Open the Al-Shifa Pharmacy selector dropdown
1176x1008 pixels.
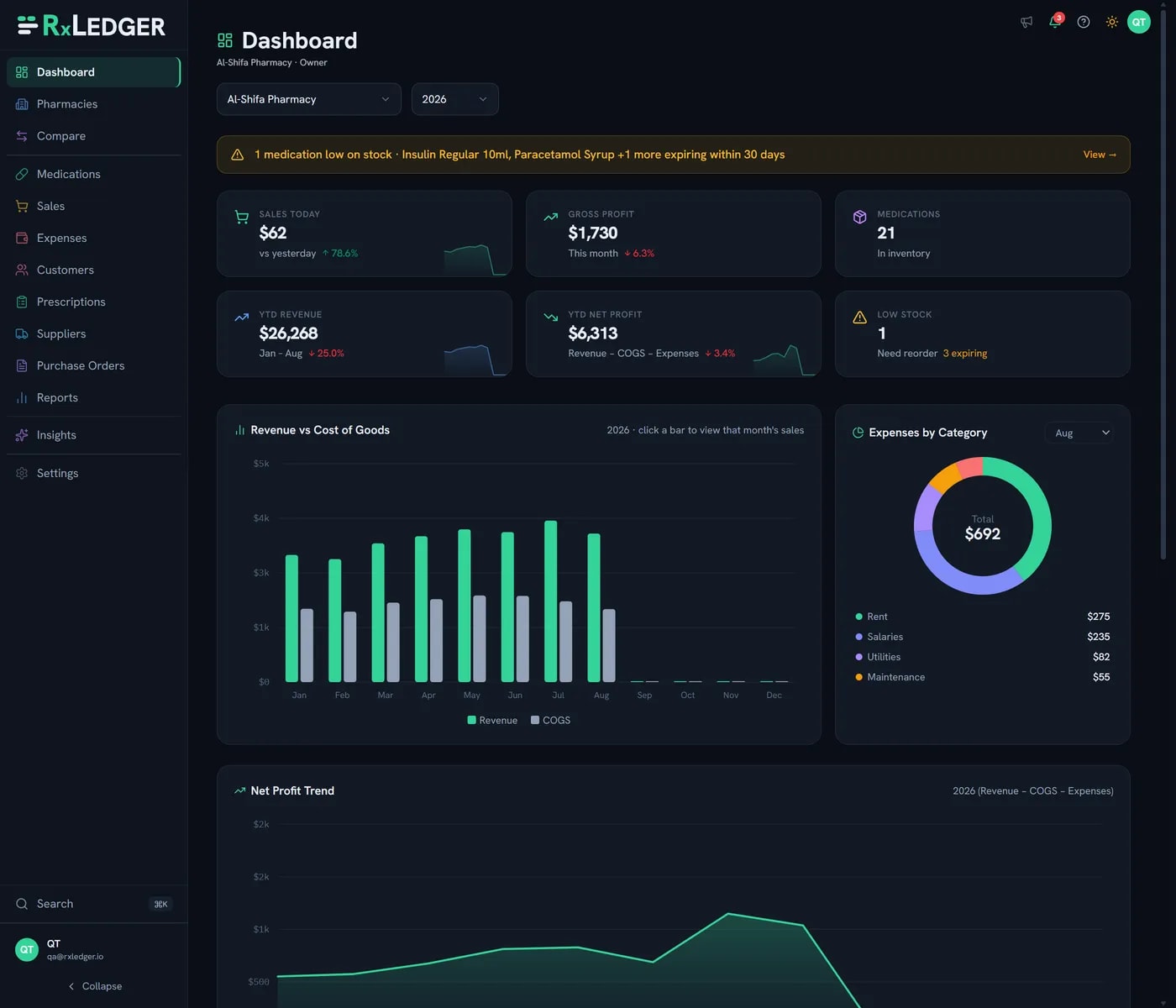[309, 99]
